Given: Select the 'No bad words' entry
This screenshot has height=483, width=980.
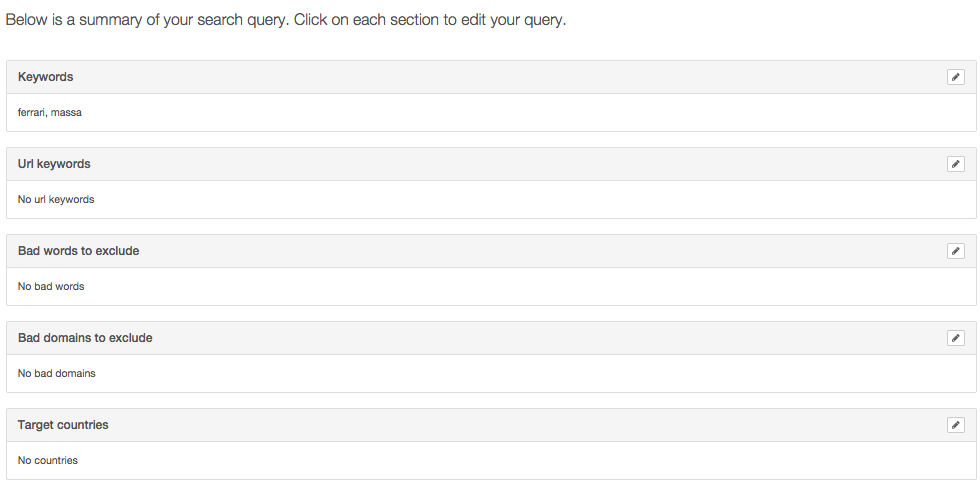Looking at the screenshot, I should [51, 287].
